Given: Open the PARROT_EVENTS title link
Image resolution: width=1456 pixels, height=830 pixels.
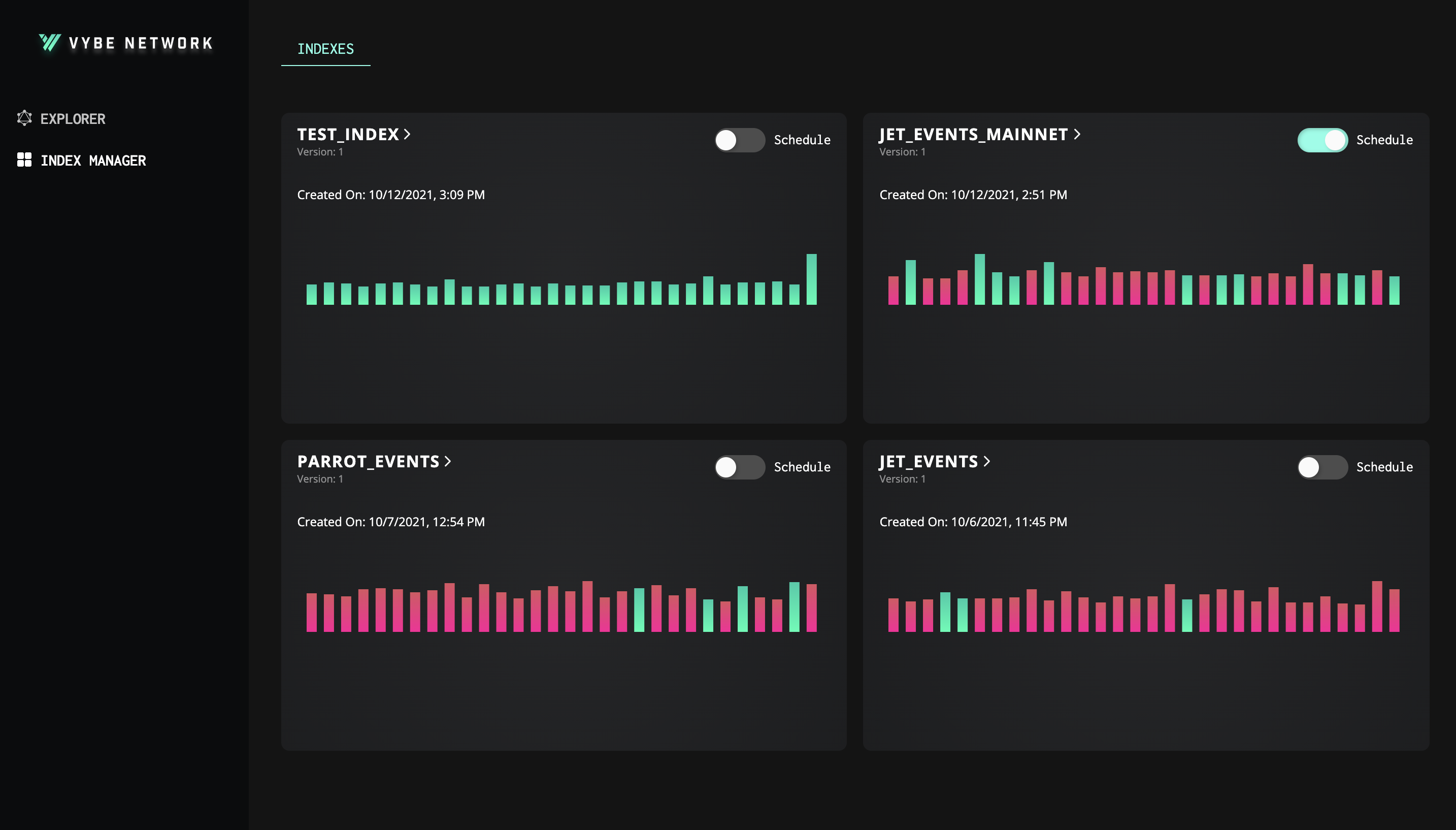Looking at the screenshot, I should [368, 462].
